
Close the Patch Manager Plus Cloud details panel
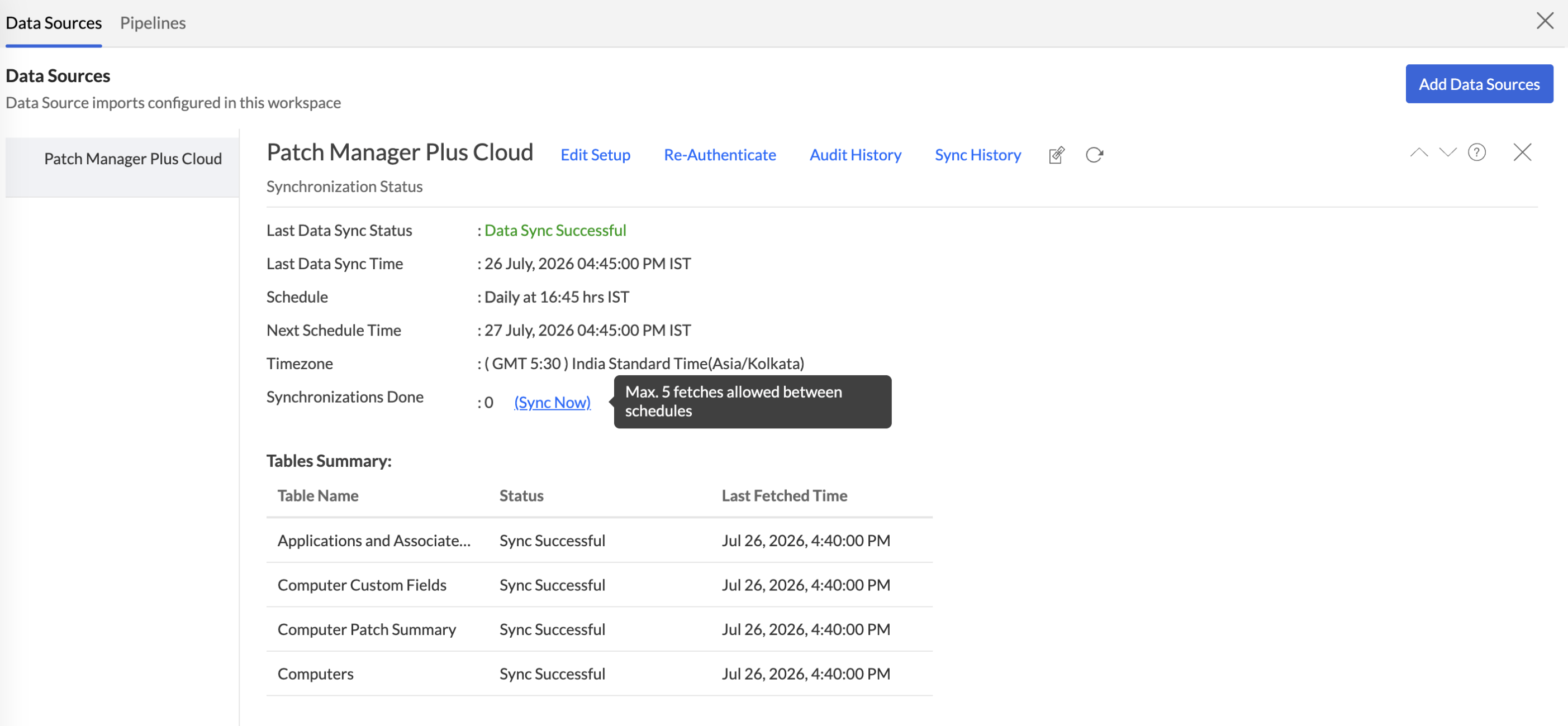1522,152
